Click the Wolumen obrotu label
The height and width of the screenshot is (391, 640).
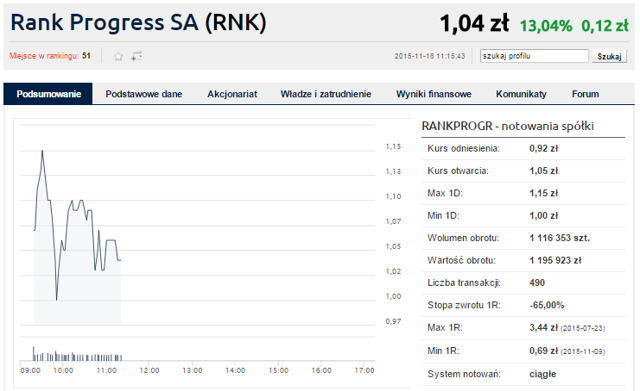click(x=463, y=238)
